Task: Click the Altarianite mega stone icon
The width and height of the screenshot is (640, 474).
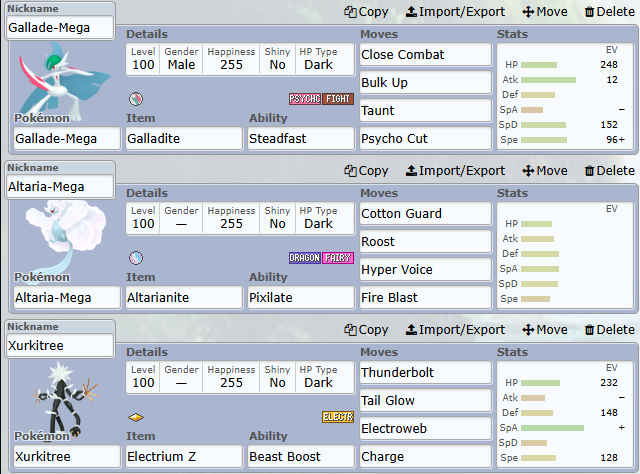Action: pos(136,258)
